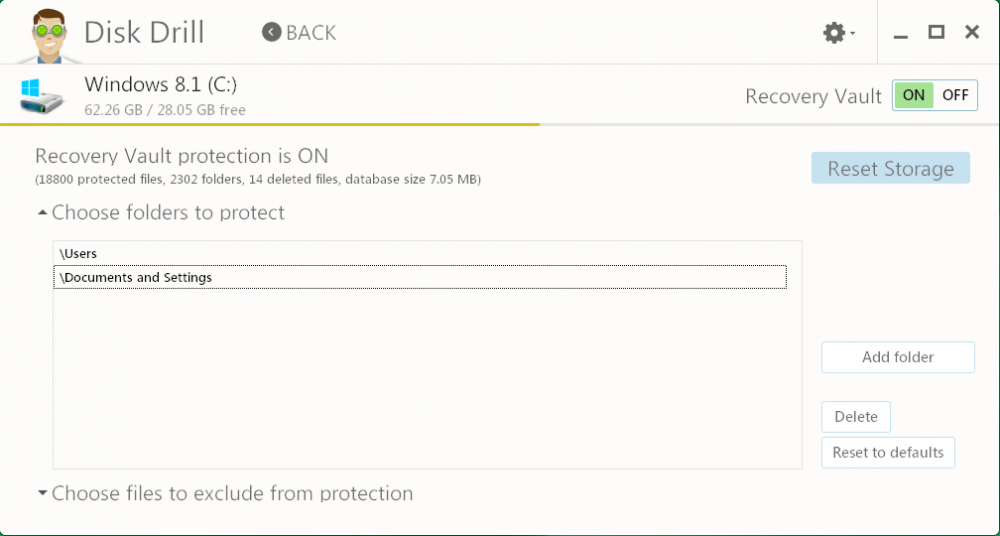Collapse Choose folders to protect section

click(42, 213)
